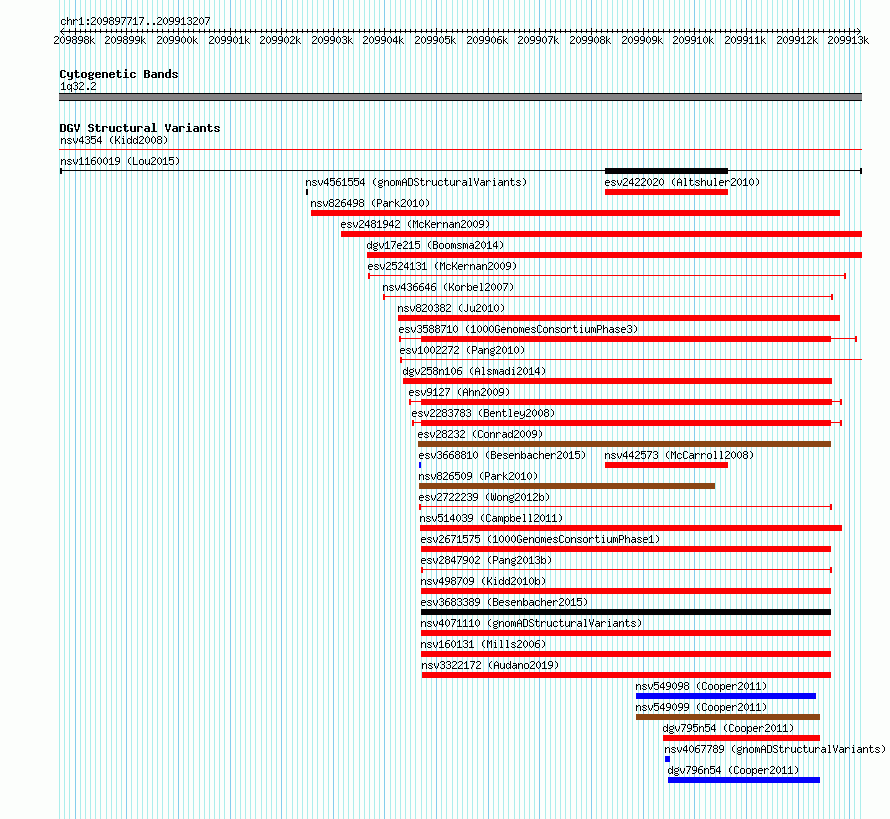Click the 209913k ruler position

coord(848,40)
